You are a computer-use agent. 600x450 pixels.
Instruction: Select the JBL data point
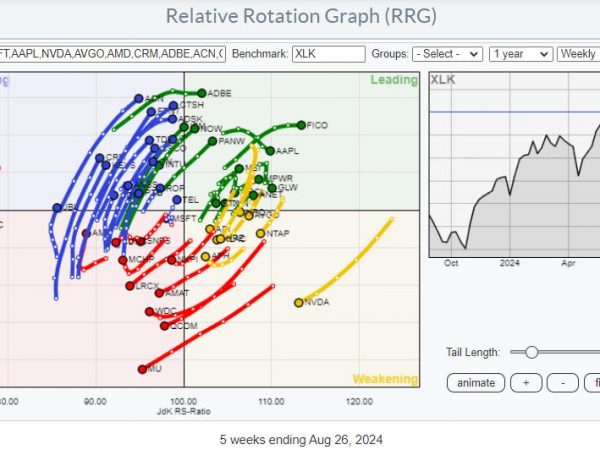pyautogui.click(x=57, y=208)
